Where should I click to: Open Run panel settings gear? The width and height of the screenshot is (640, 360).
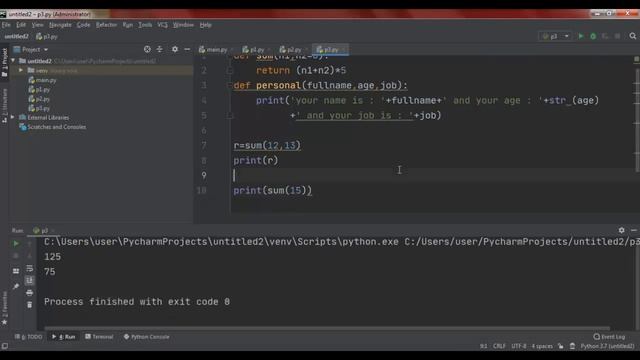621,230
